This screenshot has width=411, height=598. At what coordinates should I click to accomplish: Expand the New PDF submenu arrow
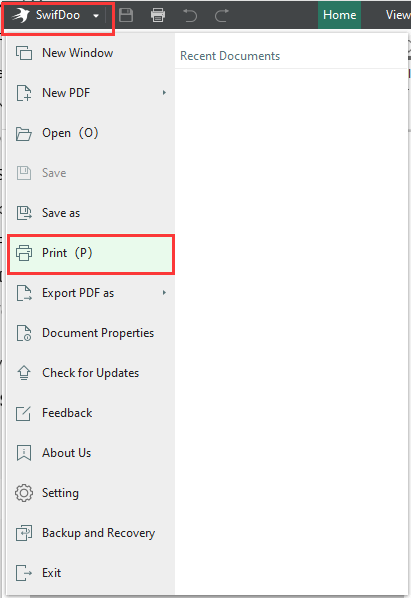click(x=164, y=93)
